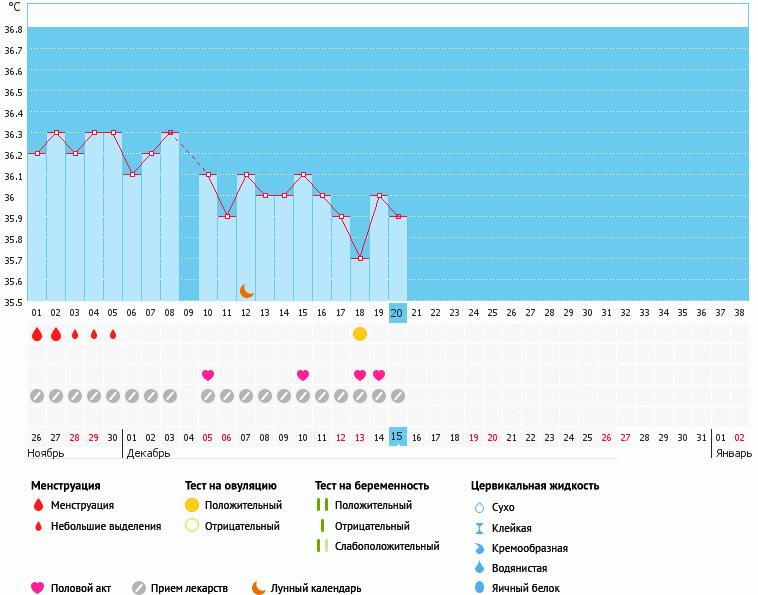This screenshot has height=595, width=758.
Task: Click the large menstruation drop on cycle day 01
Action: tap(37, 334)
